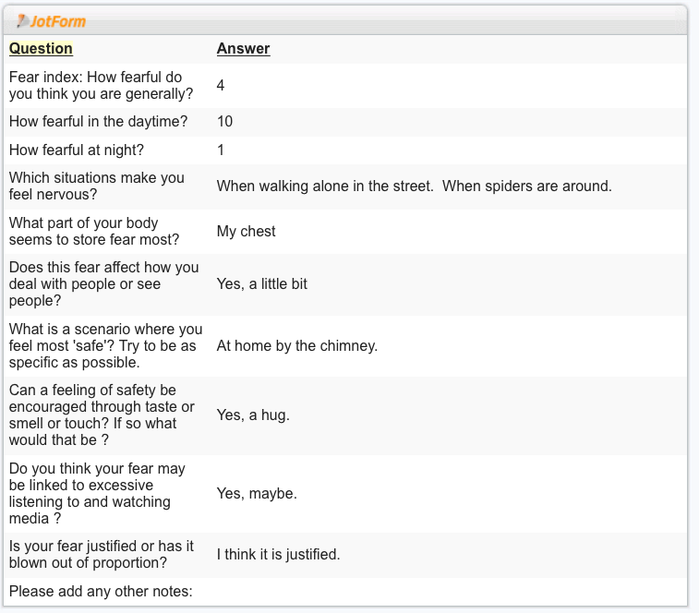Select the 'Which situations make you feel nervous?' question
The image size is (699, 613).
click(97, 186)
